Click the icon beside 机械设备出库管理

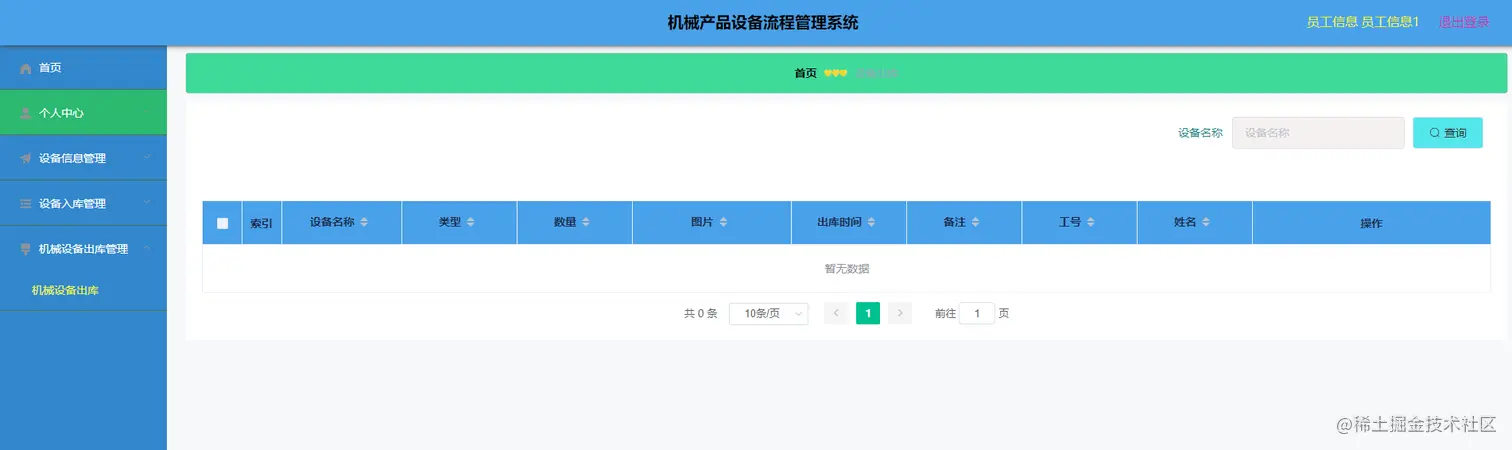[26, 249]
